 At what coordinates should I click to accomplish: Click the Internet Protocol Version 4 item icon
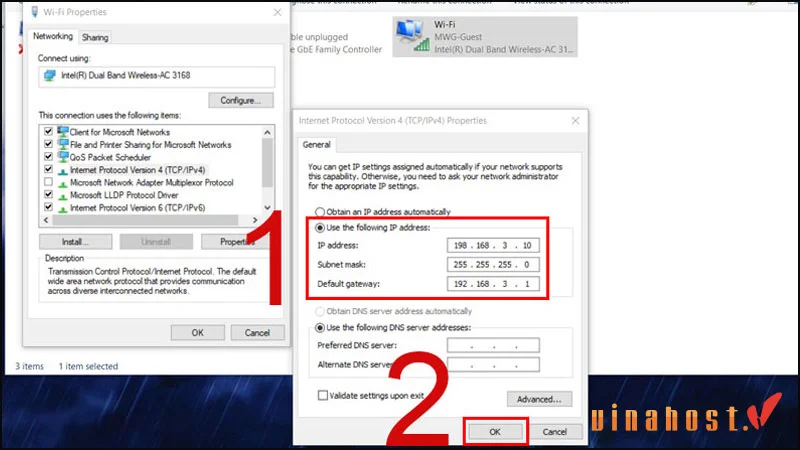coord(63,170)
